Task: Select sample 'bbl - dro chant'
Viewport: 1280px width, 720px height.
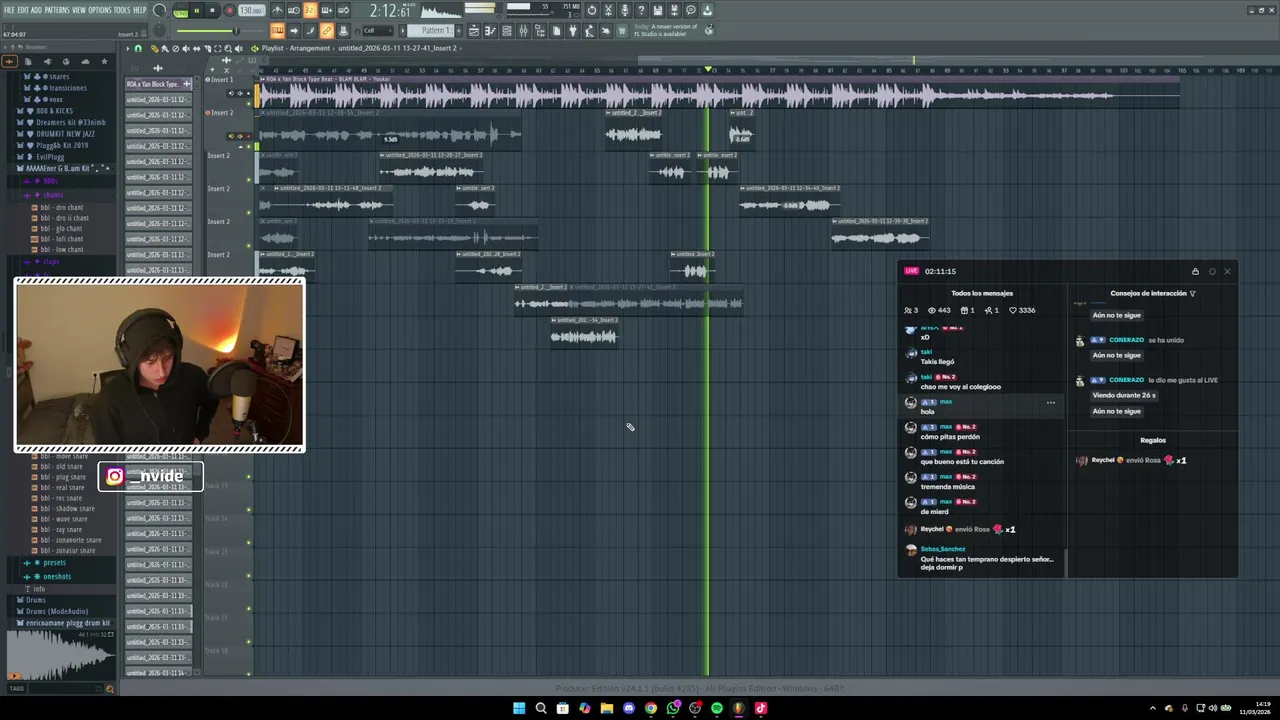Action: [62, 208]
